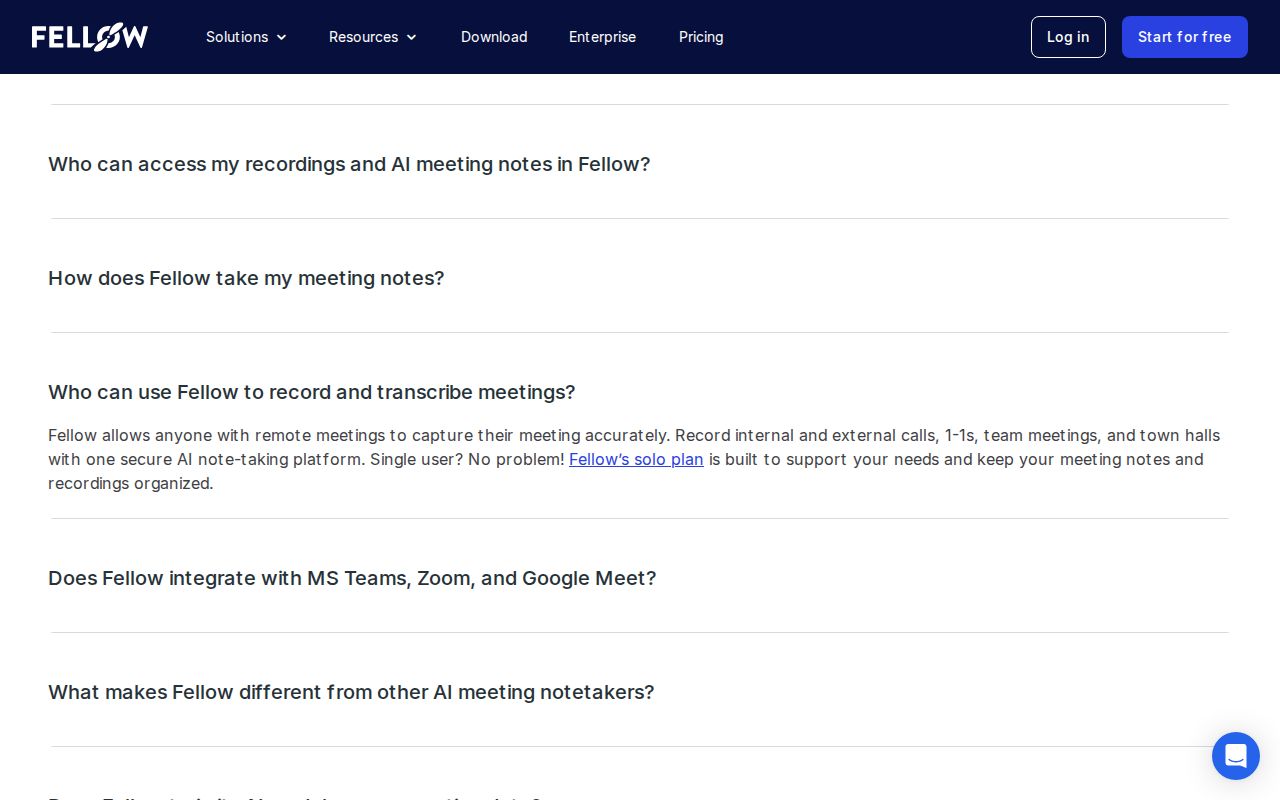This screenshot has width=1280, height=800.
Task: Click Start for free button
Action: 1185,37
